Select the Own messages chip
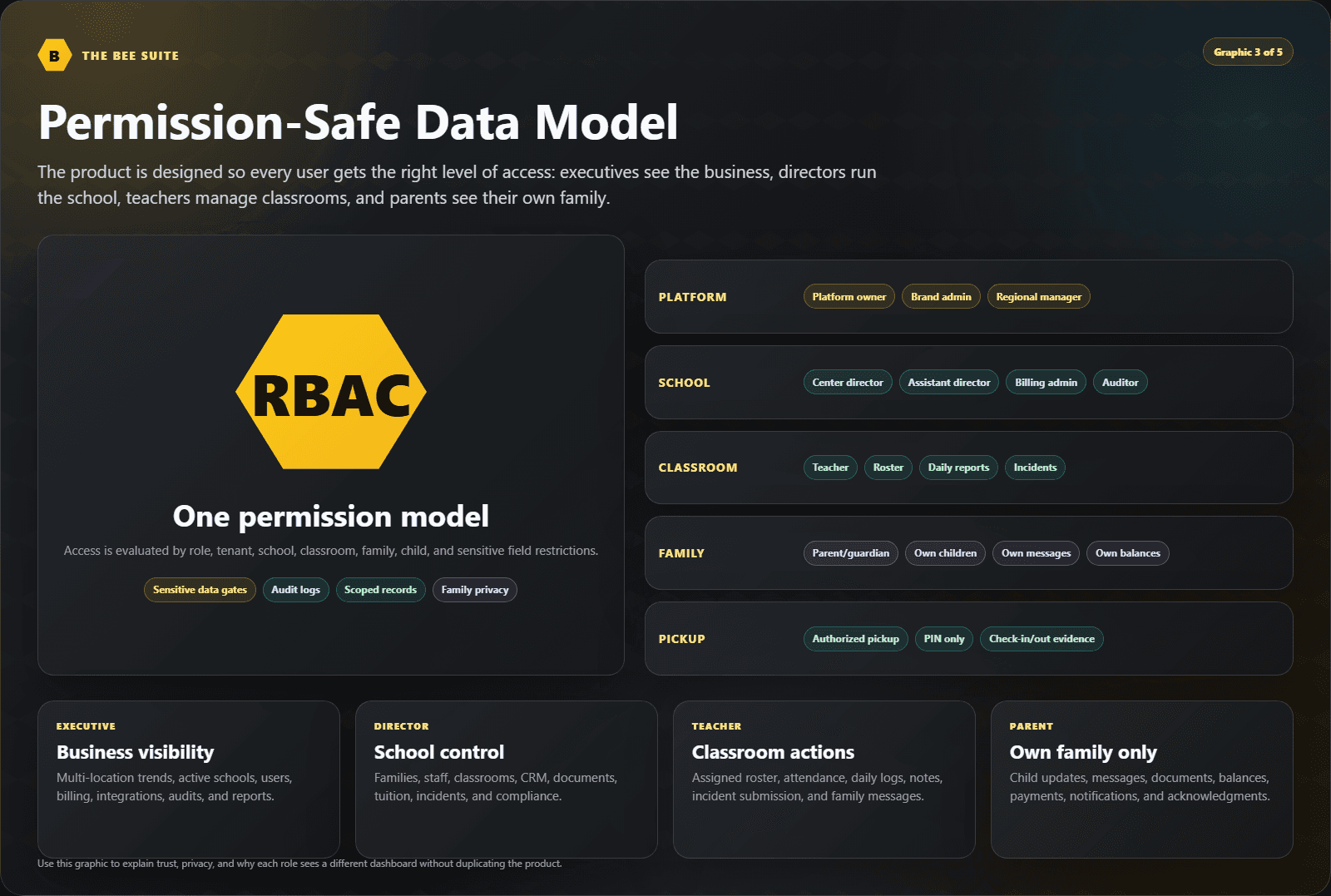Viewport: 1331px width, 896px height. point(1036,553)
